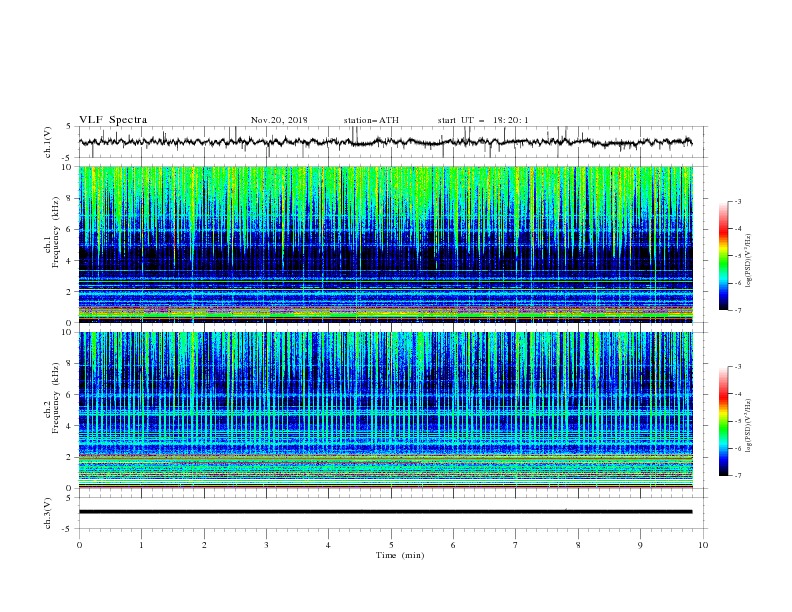This screenshot has width=792, height=612.
Task: Click the "-3" tick on ch.1 colorbar
Action: tap(738, 201)
